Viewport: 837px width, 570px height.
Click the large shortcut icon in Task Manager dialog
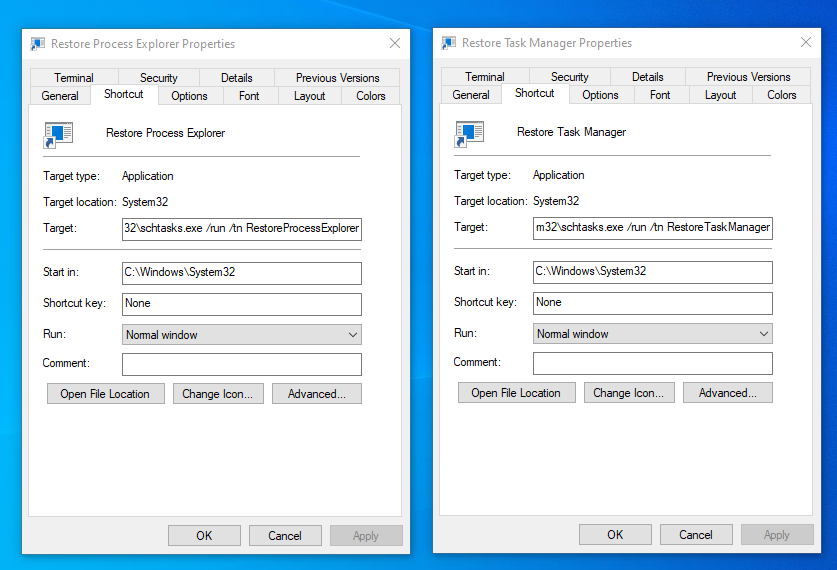469,134
